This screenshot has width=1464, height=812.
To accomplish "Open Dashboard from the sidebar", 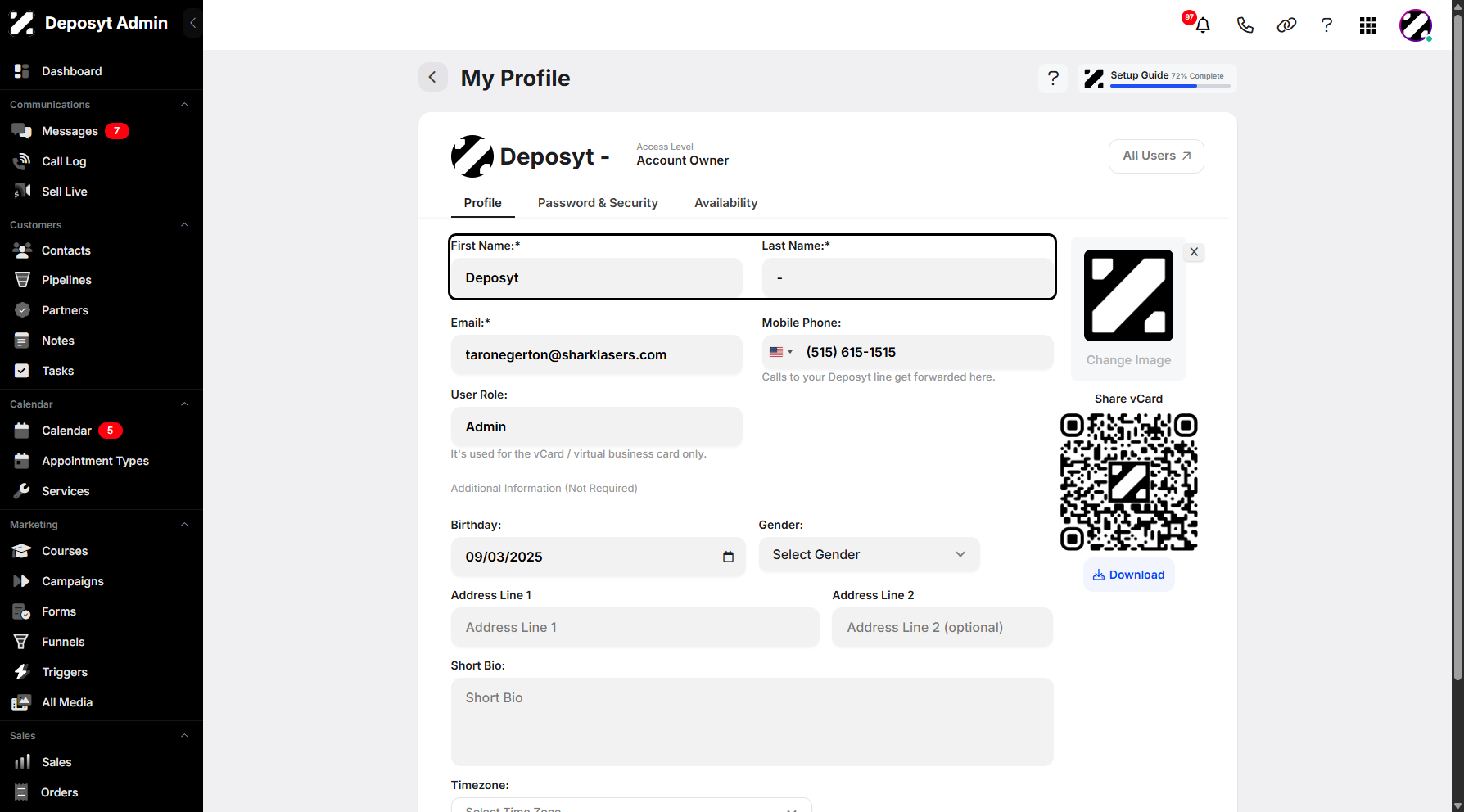I will coord(71,71).
